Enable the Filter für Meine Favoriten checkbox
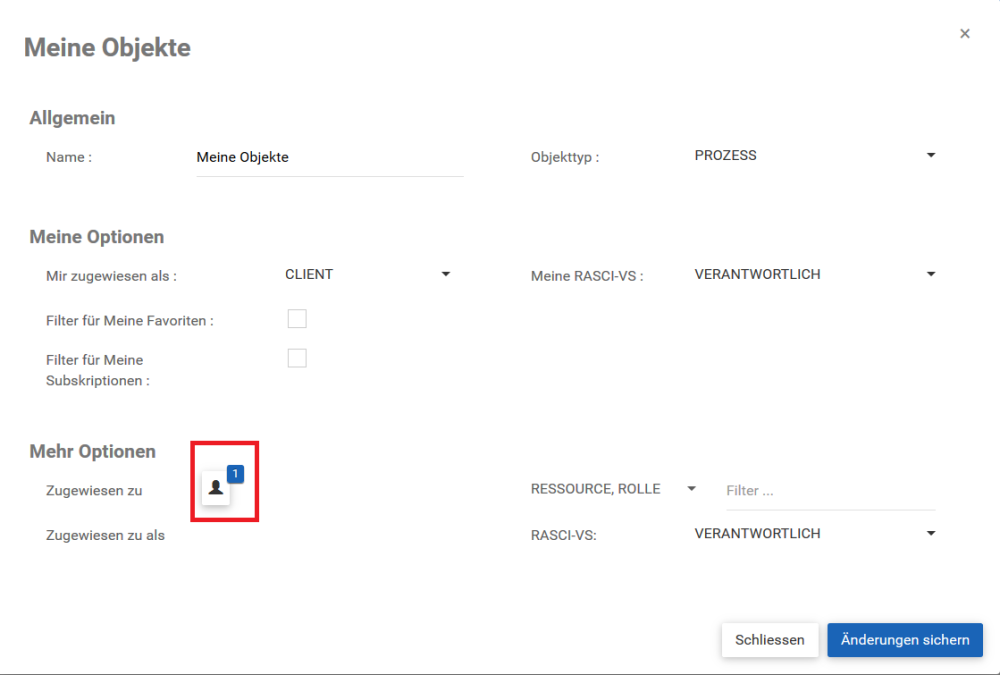The image size is (1000, 675). coord(297,318)
